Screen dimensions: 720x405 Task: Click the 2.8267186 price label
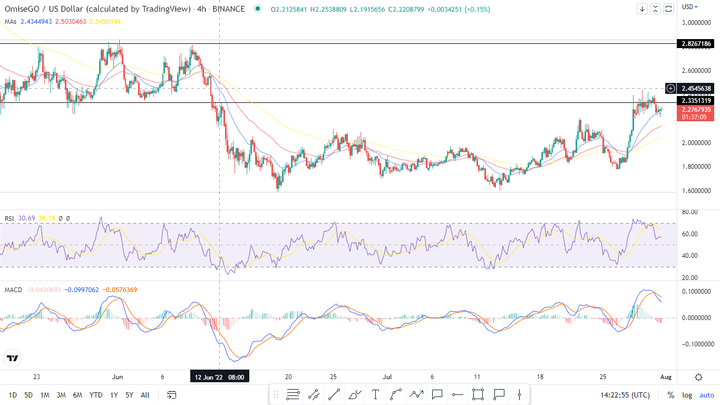(x=695, y=44)
